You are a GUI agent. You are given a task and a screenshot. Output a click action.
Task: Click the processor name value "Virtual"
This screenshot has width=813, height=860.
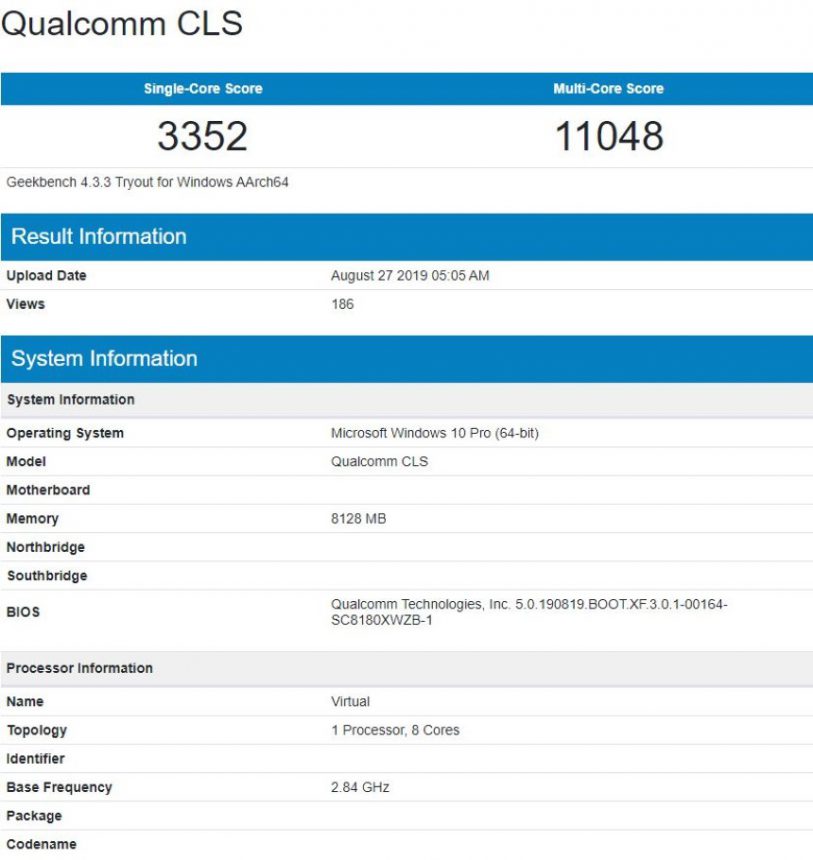point(350,701)
